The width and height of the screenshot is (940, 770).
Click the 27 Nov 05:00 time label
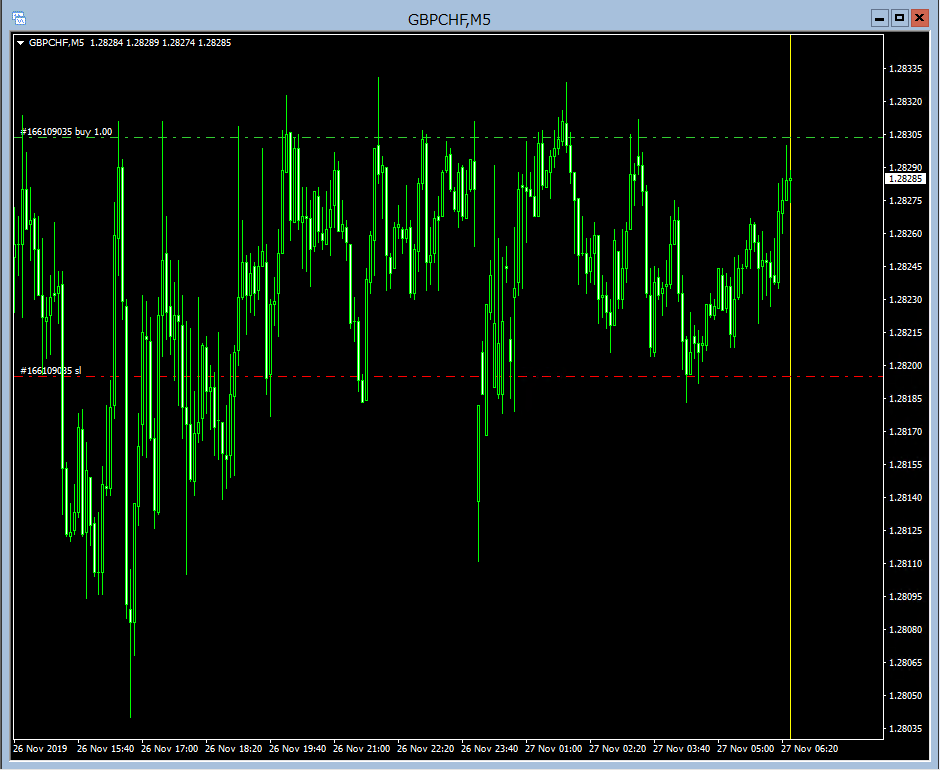tap(746, 748)
